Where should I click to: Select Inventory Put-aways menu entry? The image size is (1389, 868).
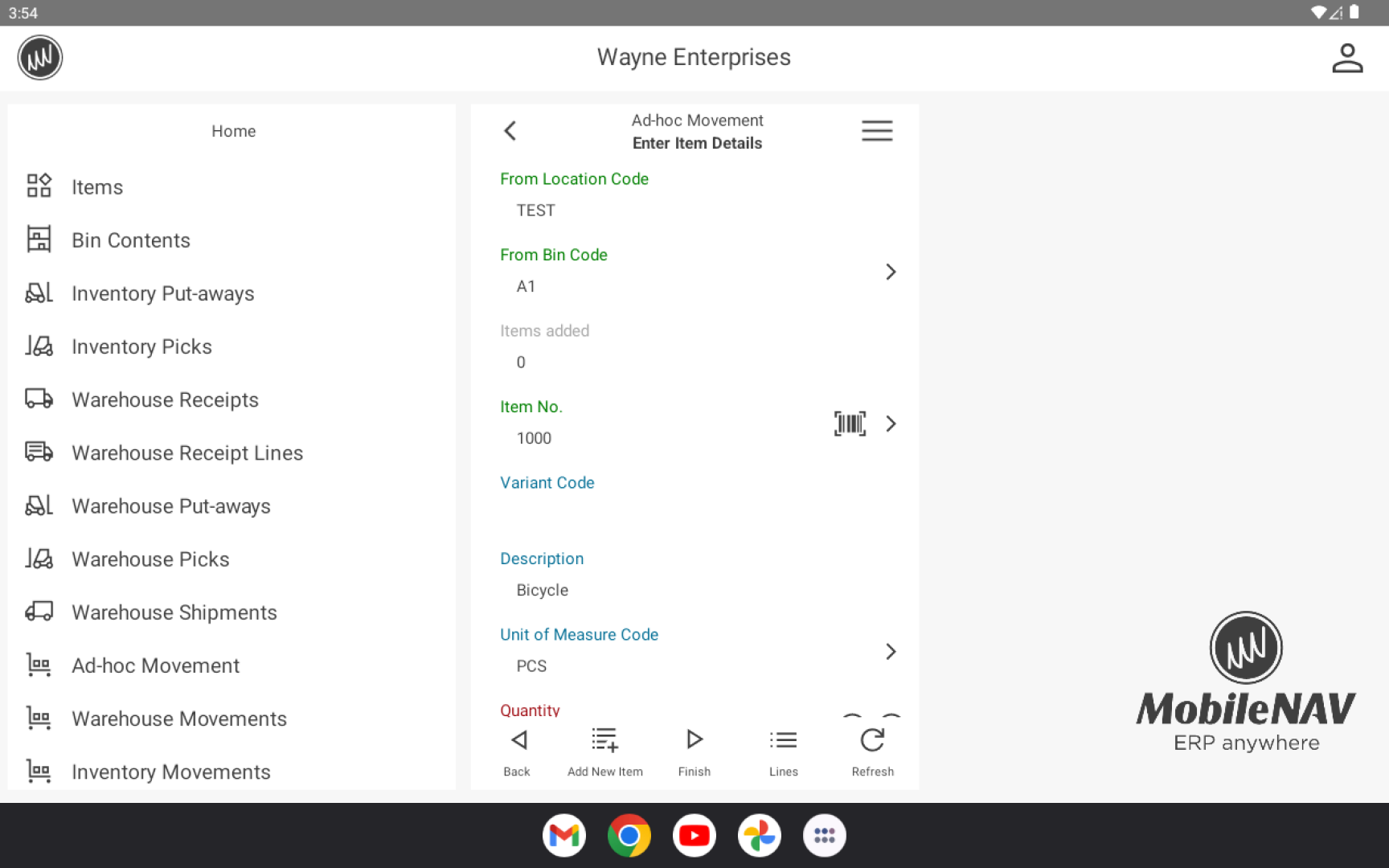231,293
